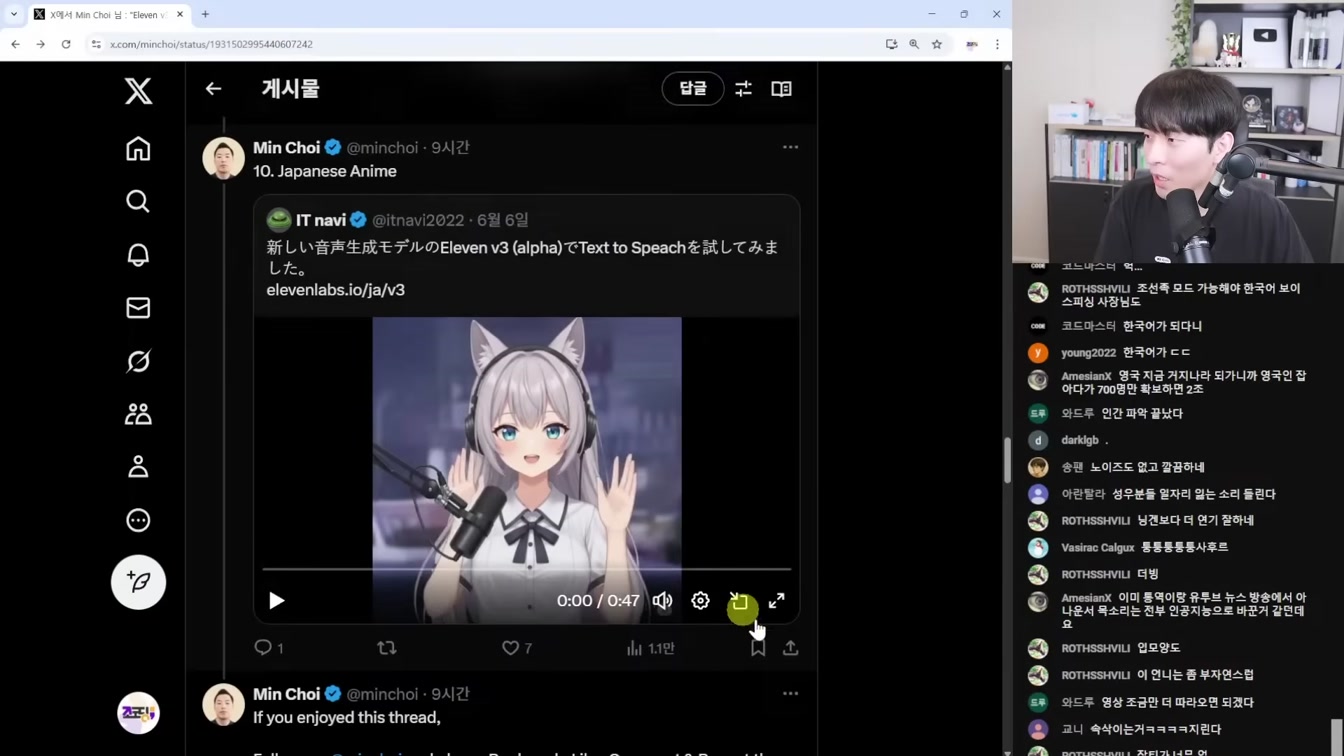This screenshot has height=756, width=1344.
Task: Click chat user 'young2022'
Action: point(1088,353)
